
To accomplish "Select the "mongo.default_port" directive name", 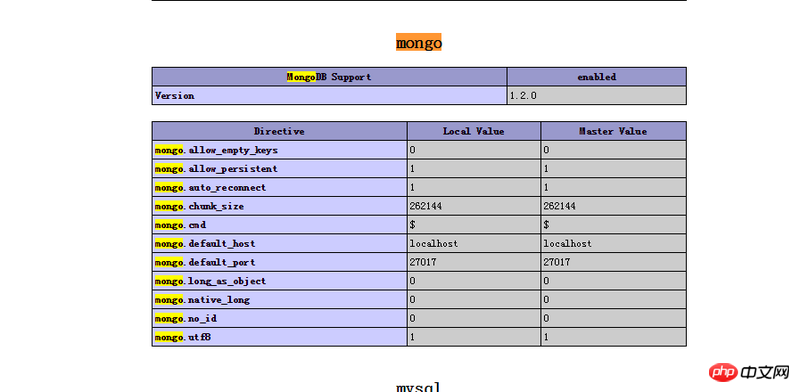I will pyautogui.click(x=205, y=262).
